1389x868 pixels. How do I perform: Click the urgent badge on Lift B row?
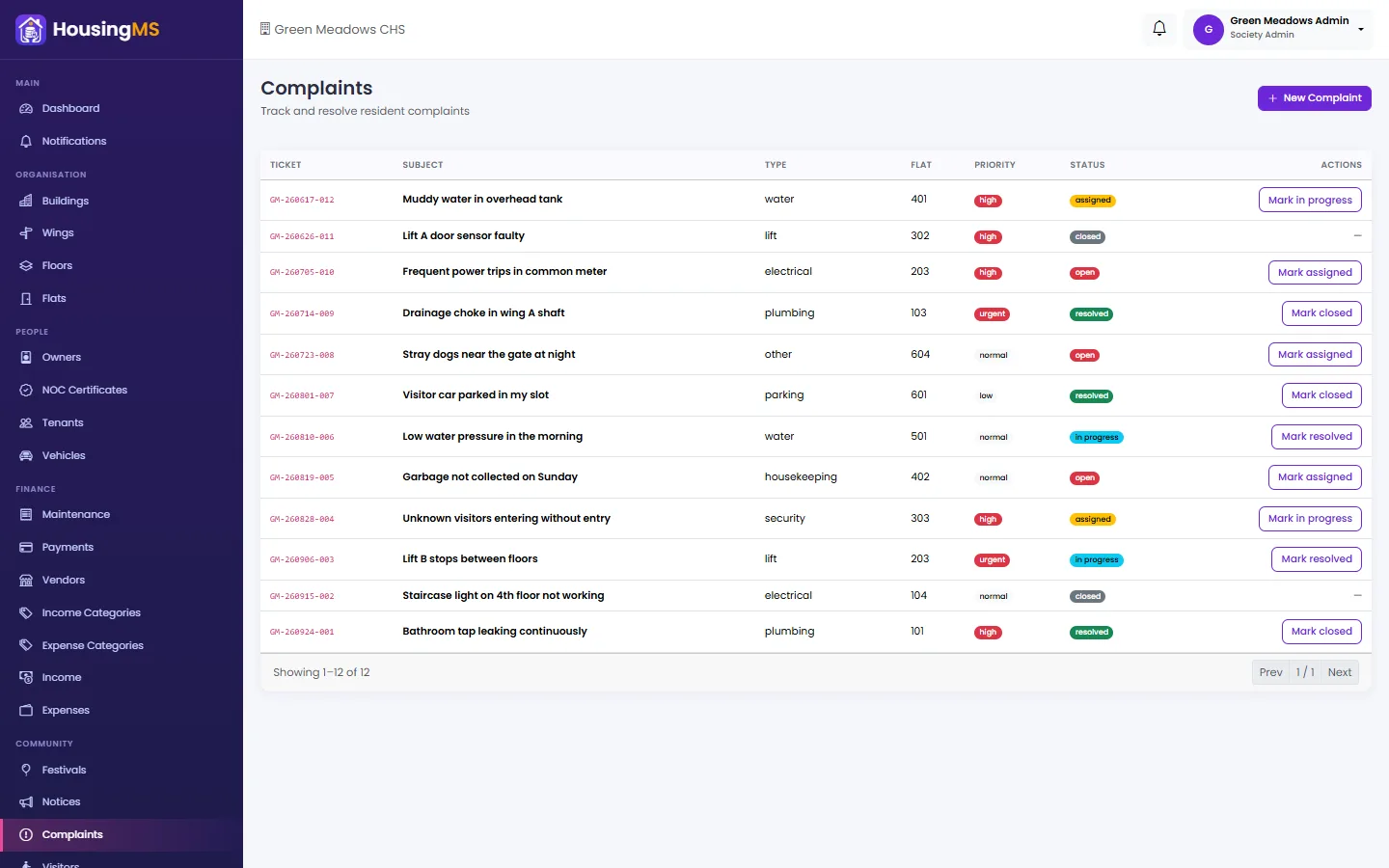(992, 560)
